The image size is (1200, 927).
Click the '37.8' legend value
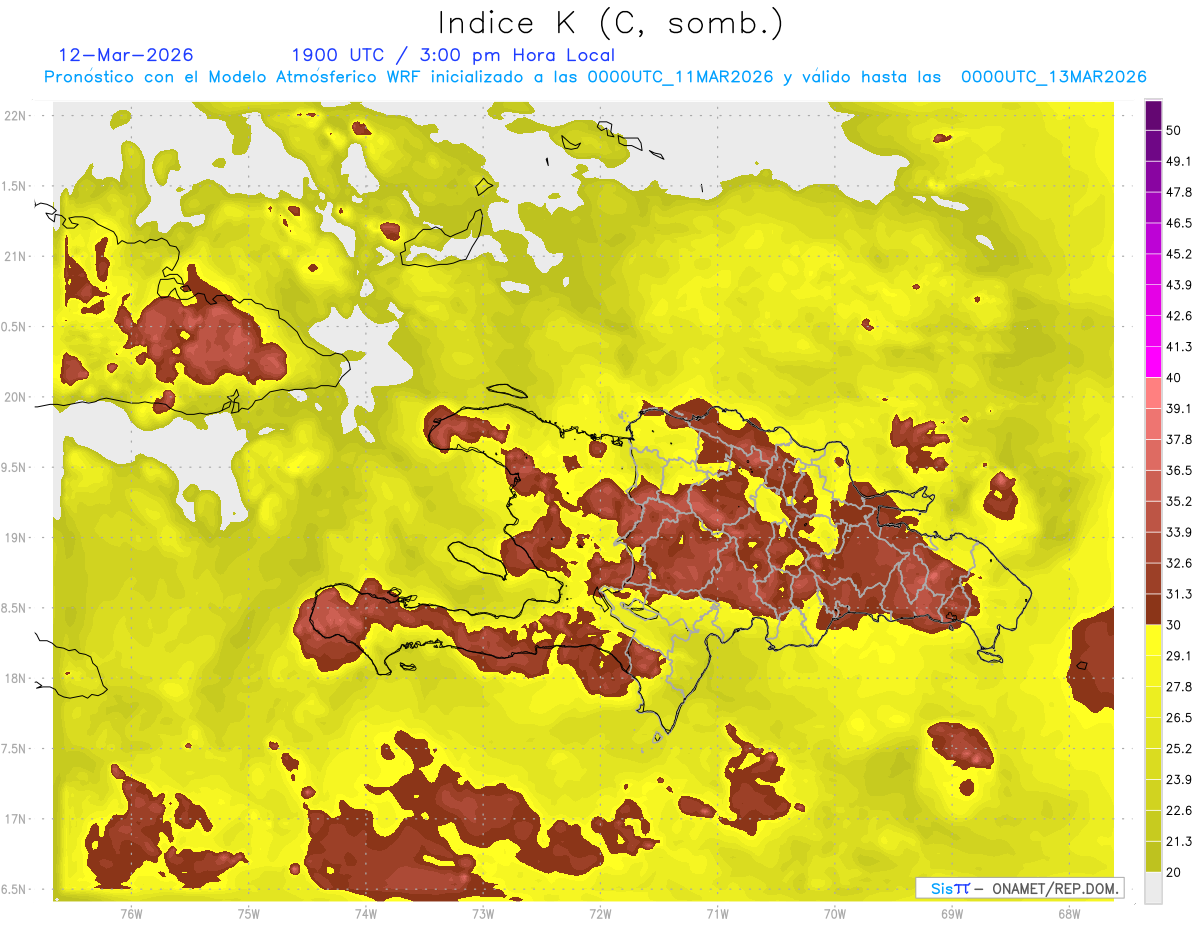[1179, 439]
